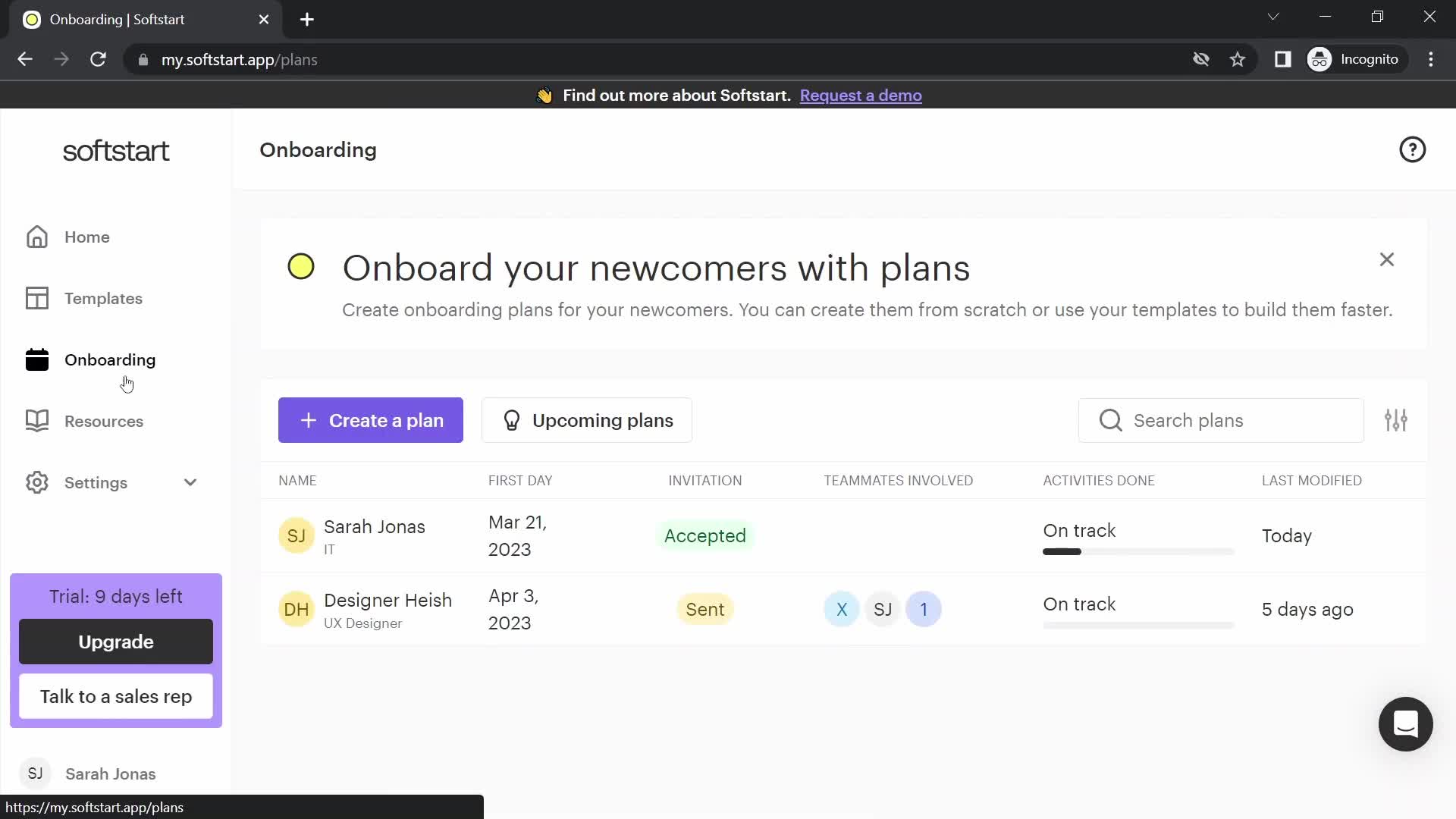
Task: Click the Home house icon
Action: click(x=37, y=237)
